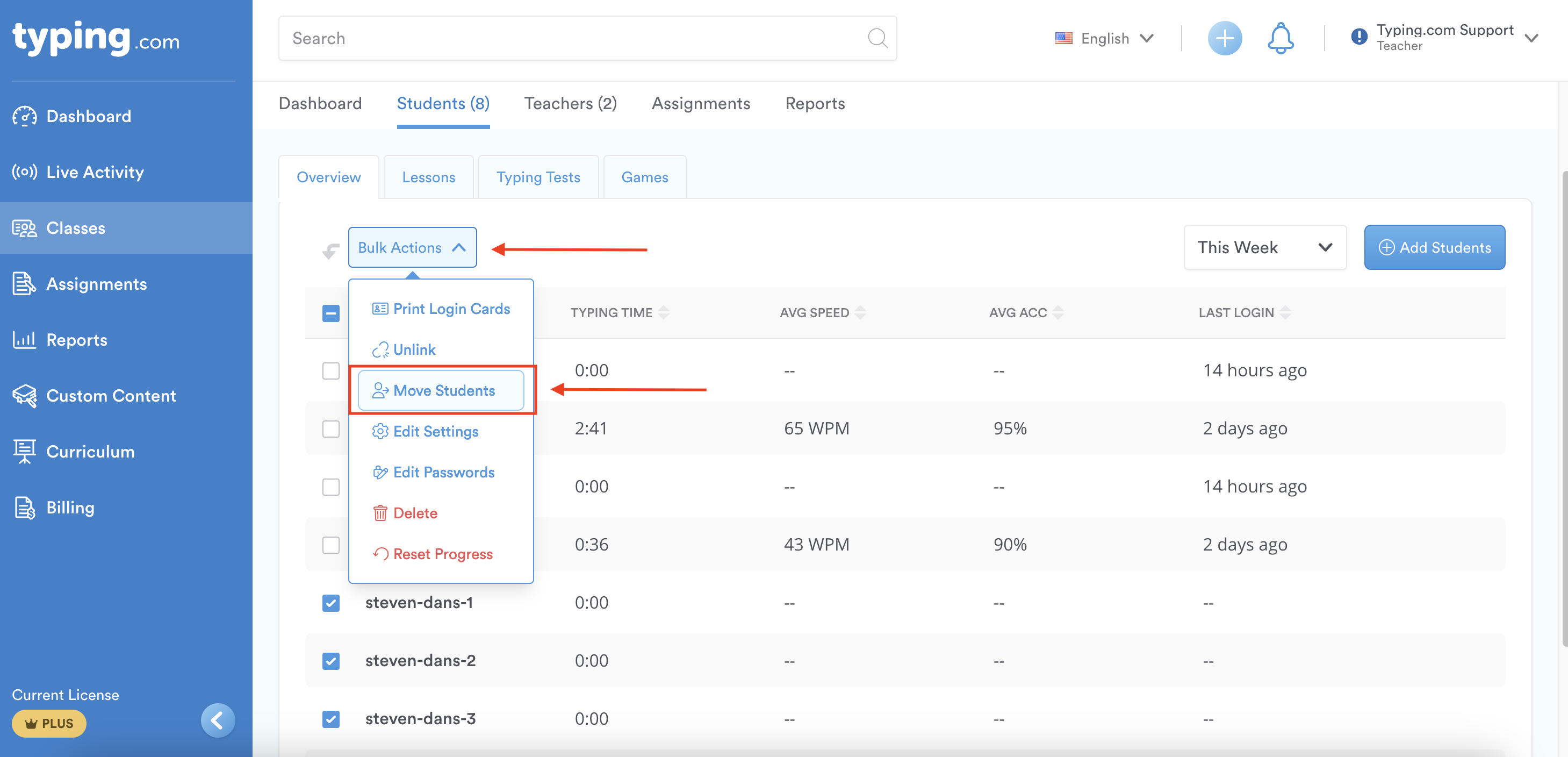
Task: Open the This Week date range dropdown
Action: point(1264,248)
